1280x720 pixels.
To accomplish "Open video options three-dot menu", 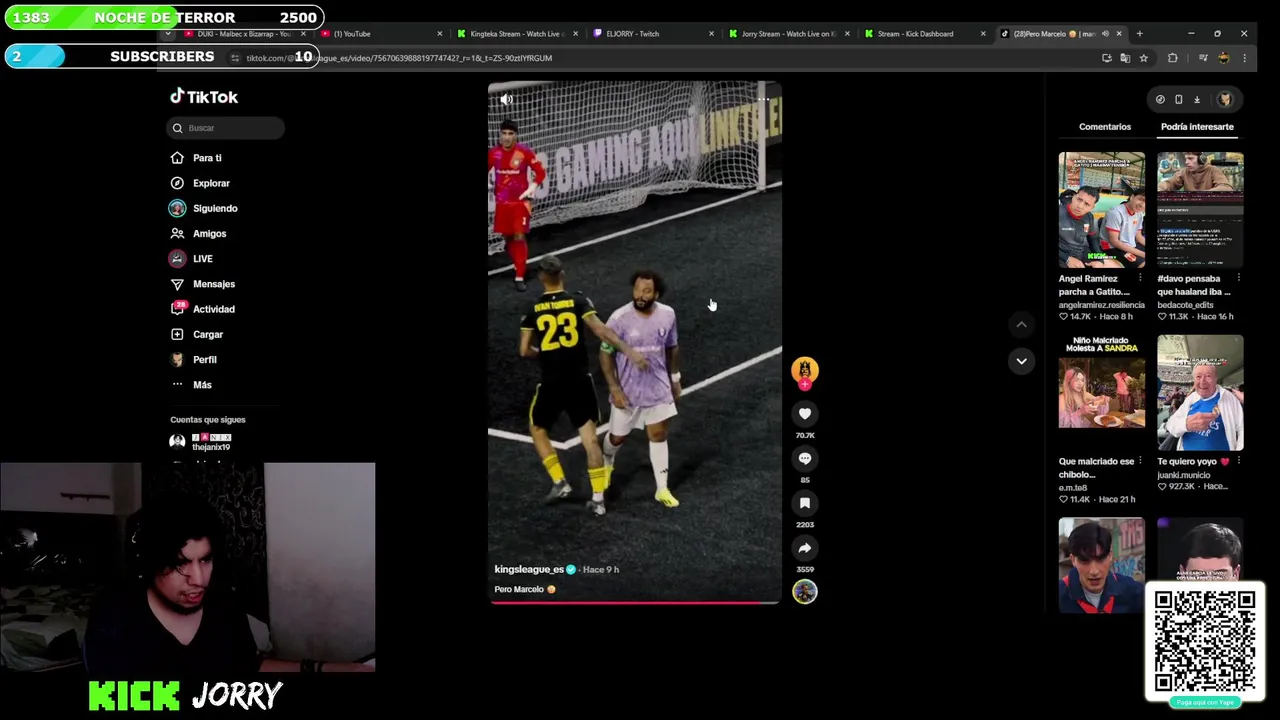I will (763, 99).
